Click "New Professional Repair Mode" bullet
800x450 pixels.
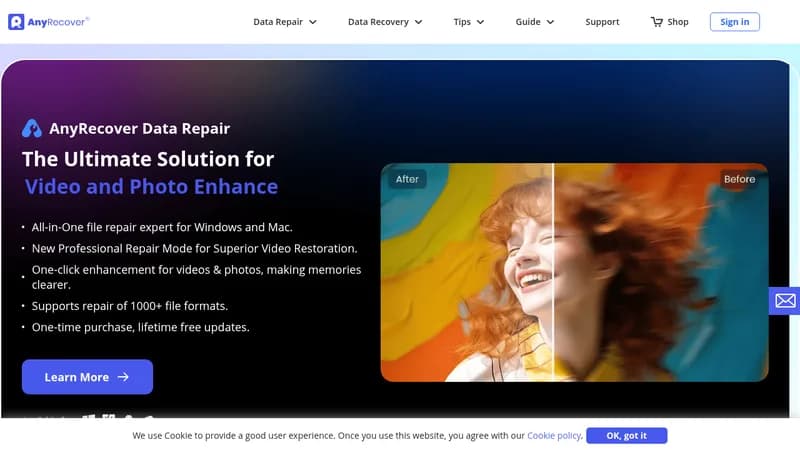[x=194, y=248]
